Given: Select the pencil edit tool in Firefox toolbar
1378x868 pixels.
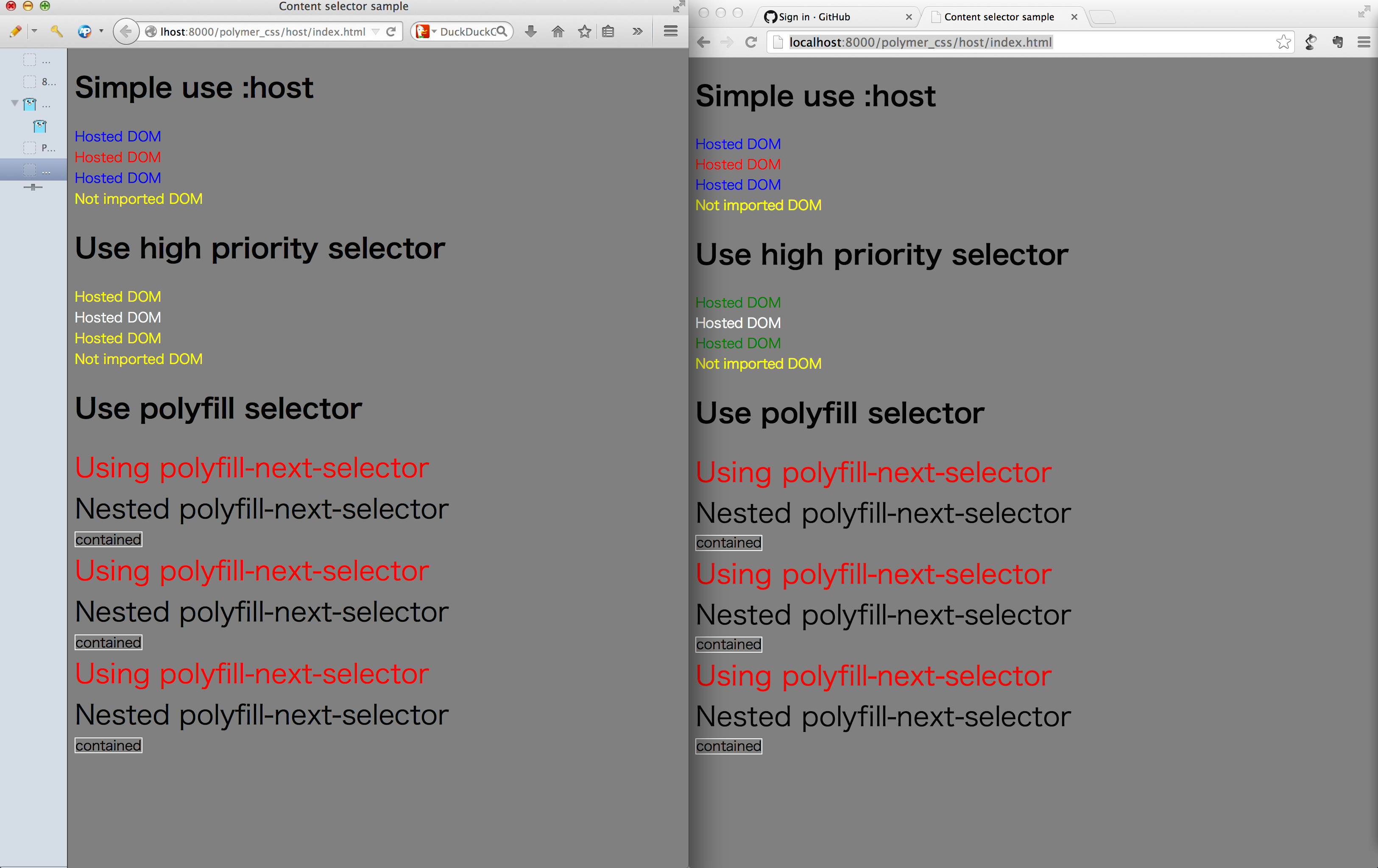Looking at the screenshot, I should (15, 31).
